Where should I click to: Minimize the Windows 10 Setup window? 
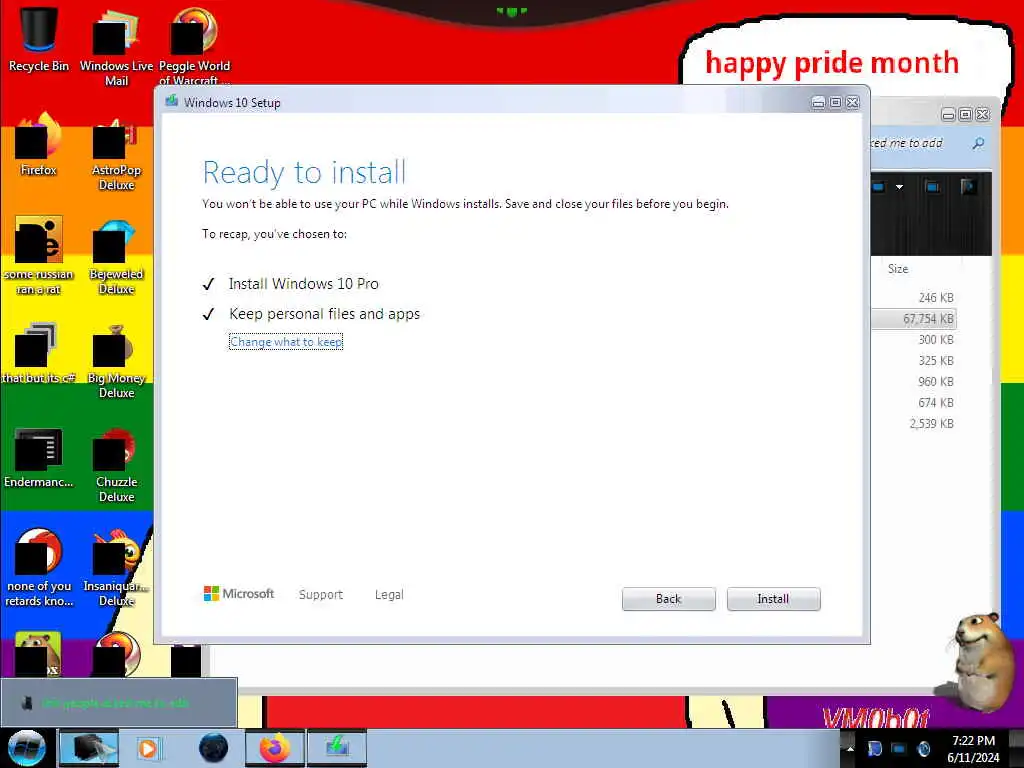pyautogui.click(x=818, y=103)
